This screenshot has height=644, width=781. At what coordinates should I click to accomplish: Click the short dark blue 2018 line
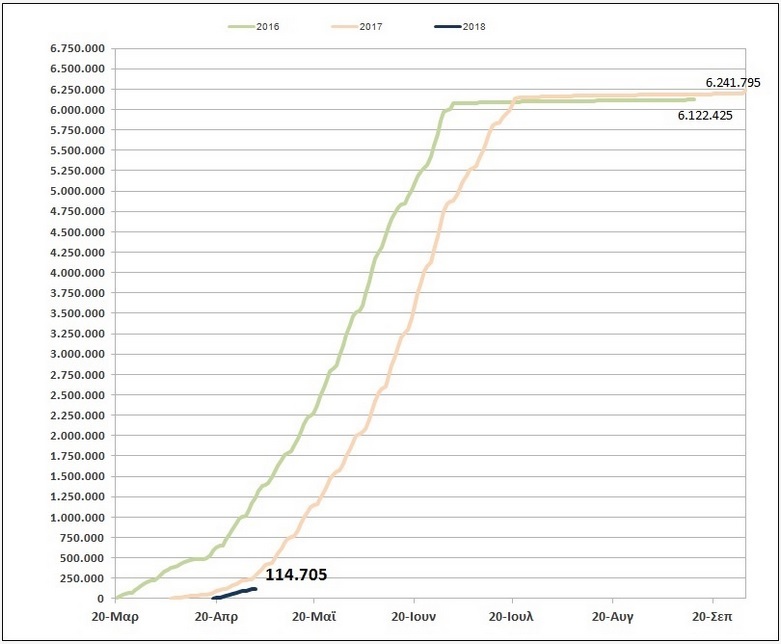pyautogui.click(x=237, y=593)
